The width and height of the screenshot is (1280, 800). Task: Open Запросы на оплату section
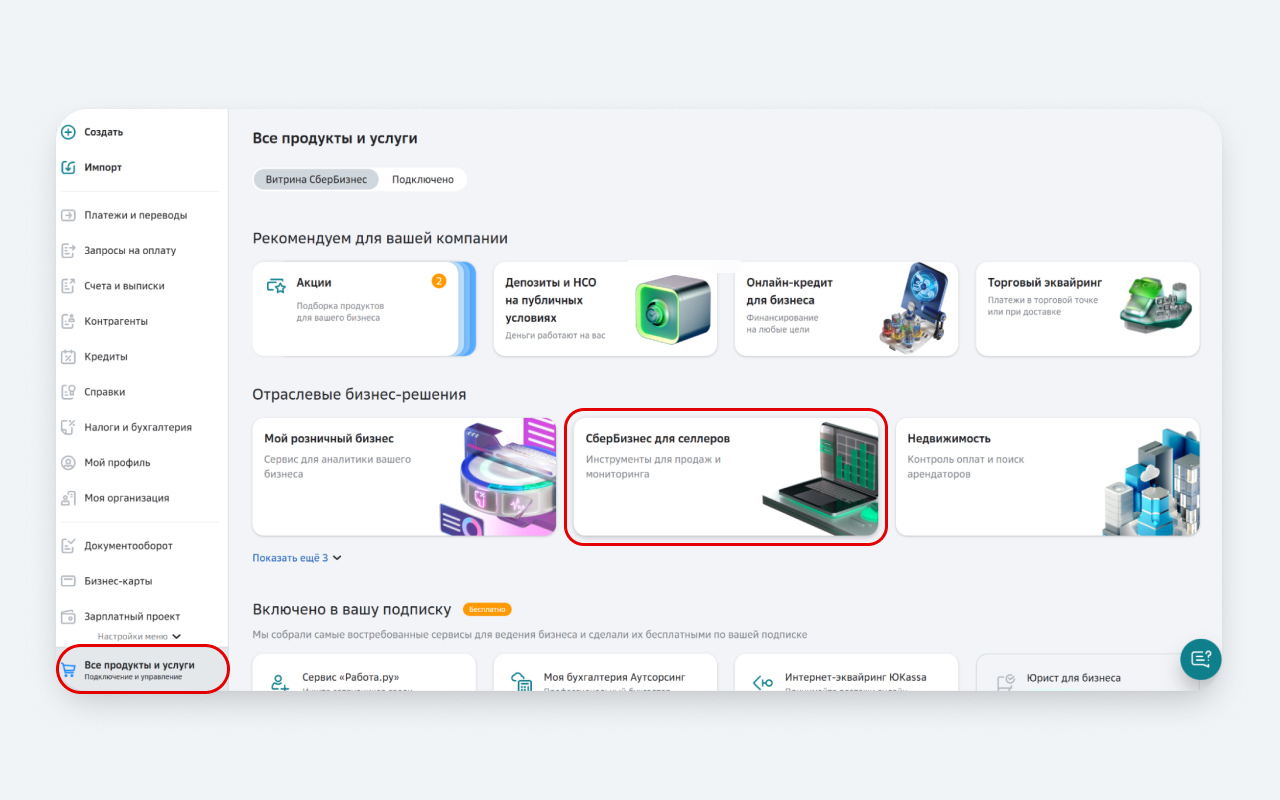tap(130, 250)
